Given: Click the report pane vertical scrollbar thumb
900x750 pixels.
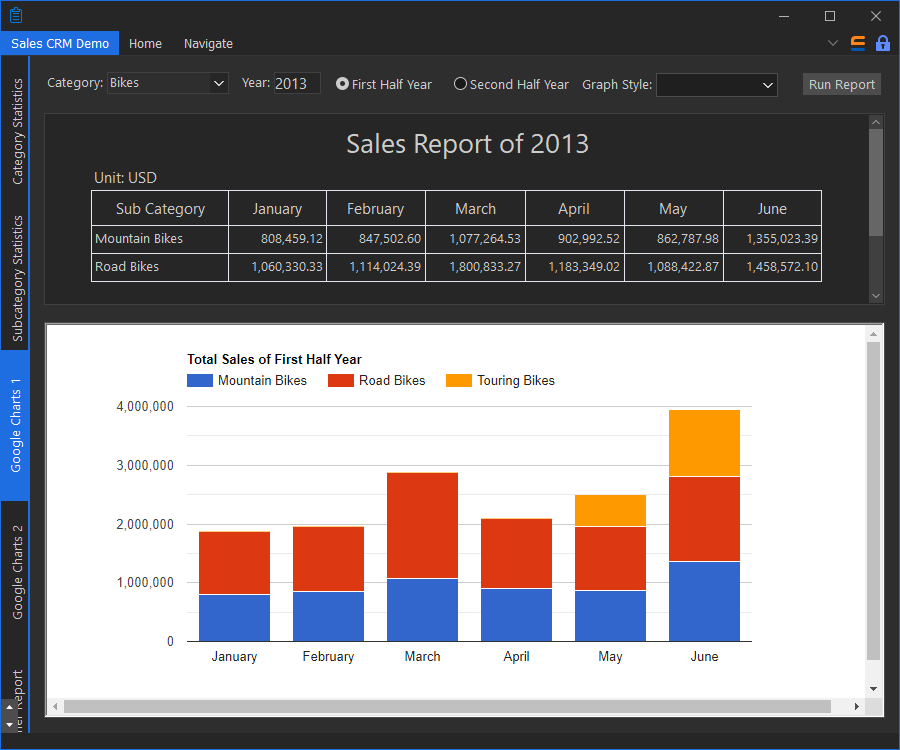Looking at the screenshot, I should pyautogui.click(x=875, y=182).
